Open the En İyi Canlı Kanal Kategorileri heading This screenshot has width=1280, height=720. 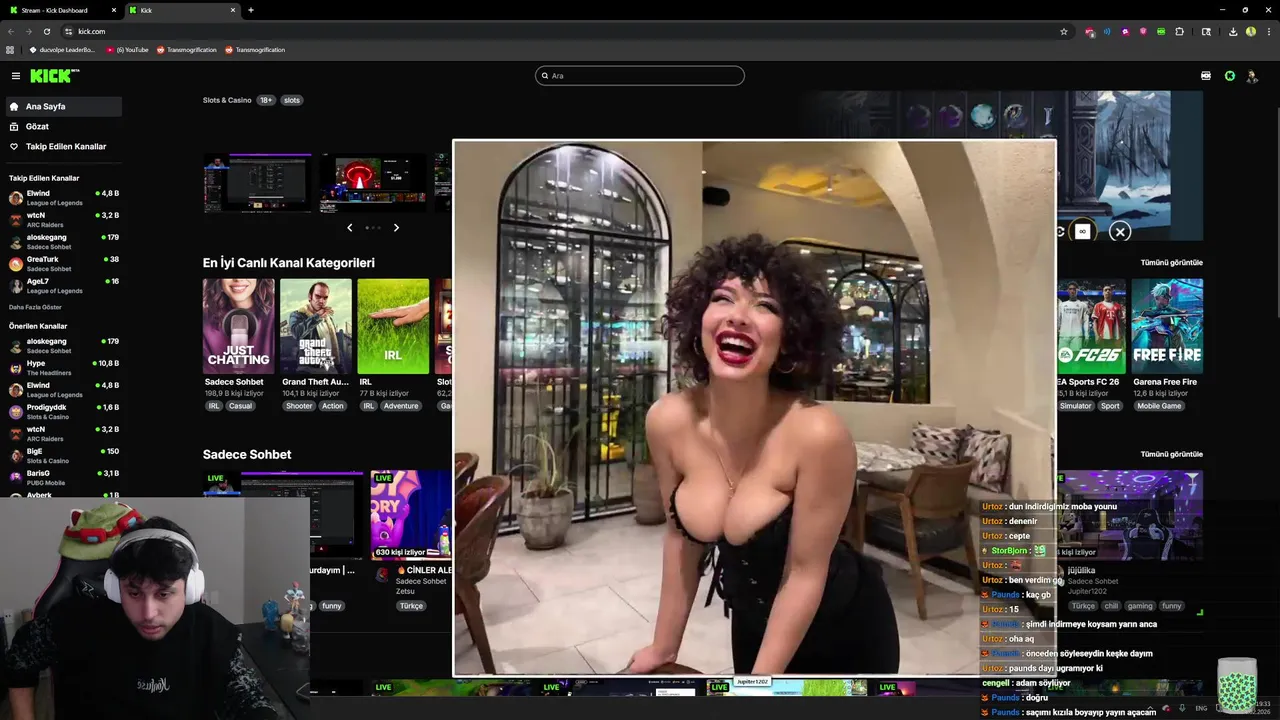point(289,263)
